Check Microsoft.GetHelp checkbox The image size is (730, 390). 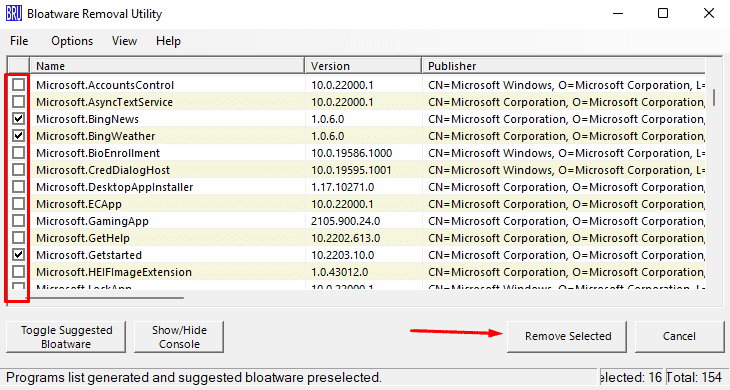tap(19, 237)
